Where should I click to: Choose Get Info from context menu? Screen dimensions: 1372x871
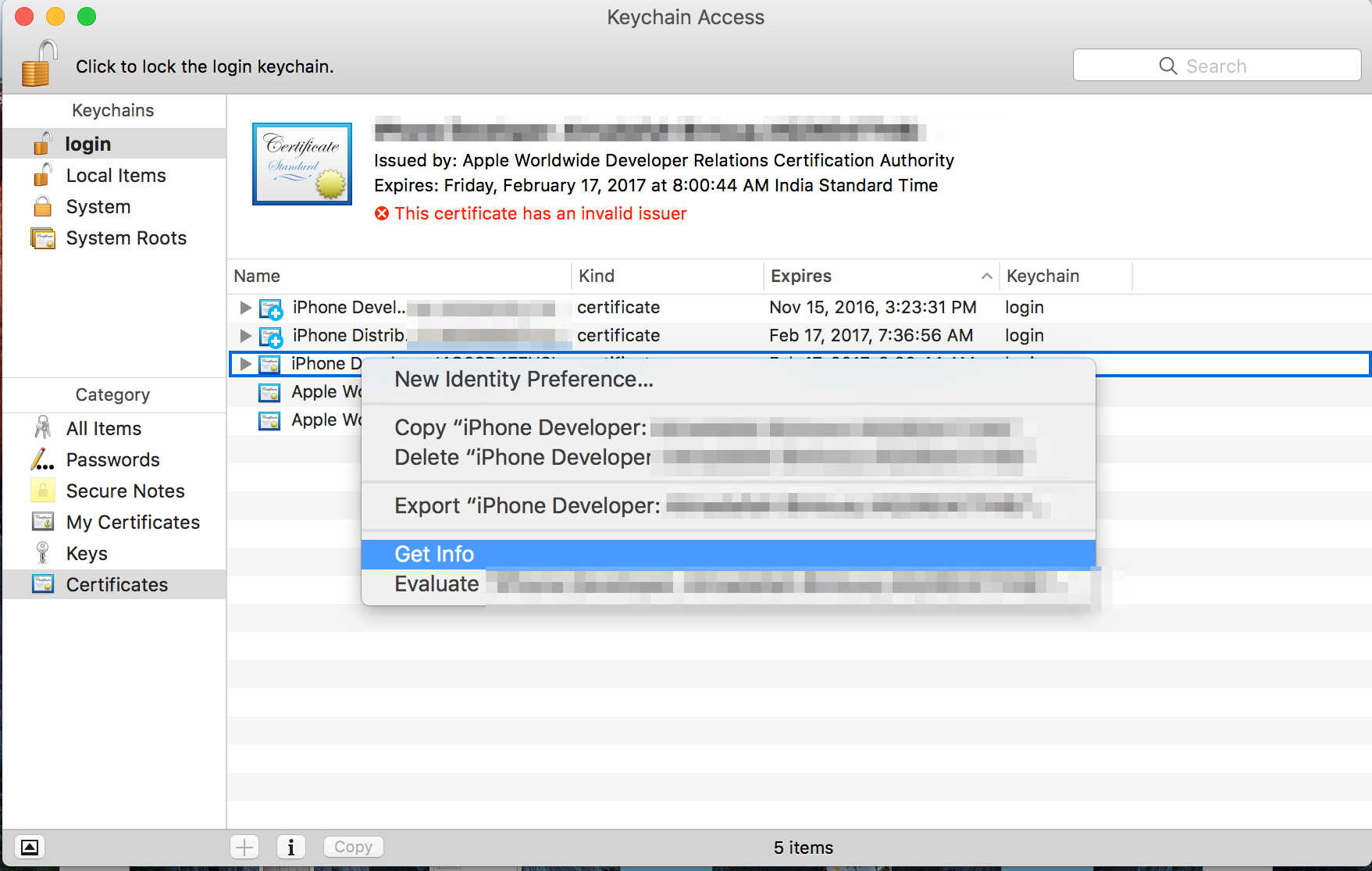tap(729, 554)
